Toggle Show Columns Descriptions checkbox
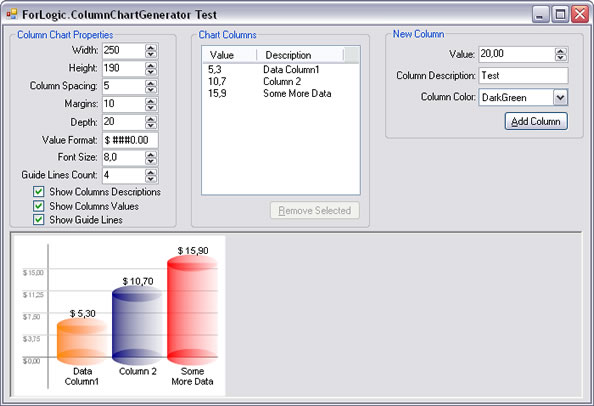 click(38, 192)
